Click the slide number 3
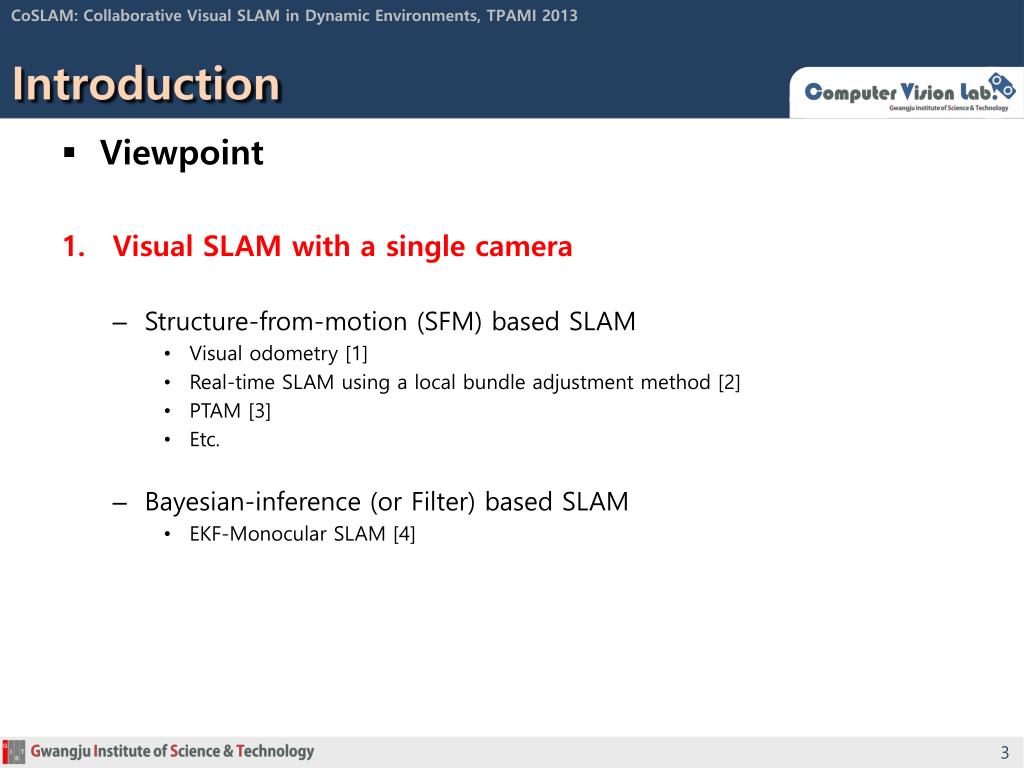This screenshot has width=1024, height=768. (1004, 752)
